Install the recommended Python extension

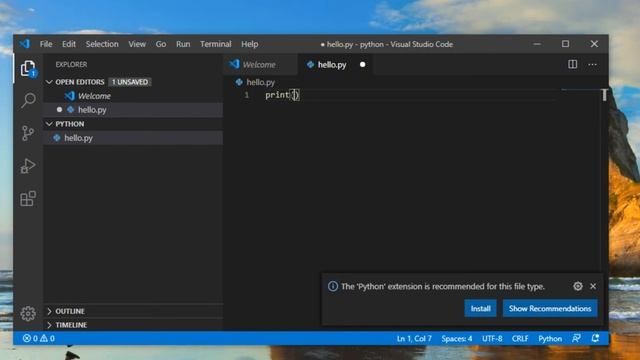[x=480, y=309]
